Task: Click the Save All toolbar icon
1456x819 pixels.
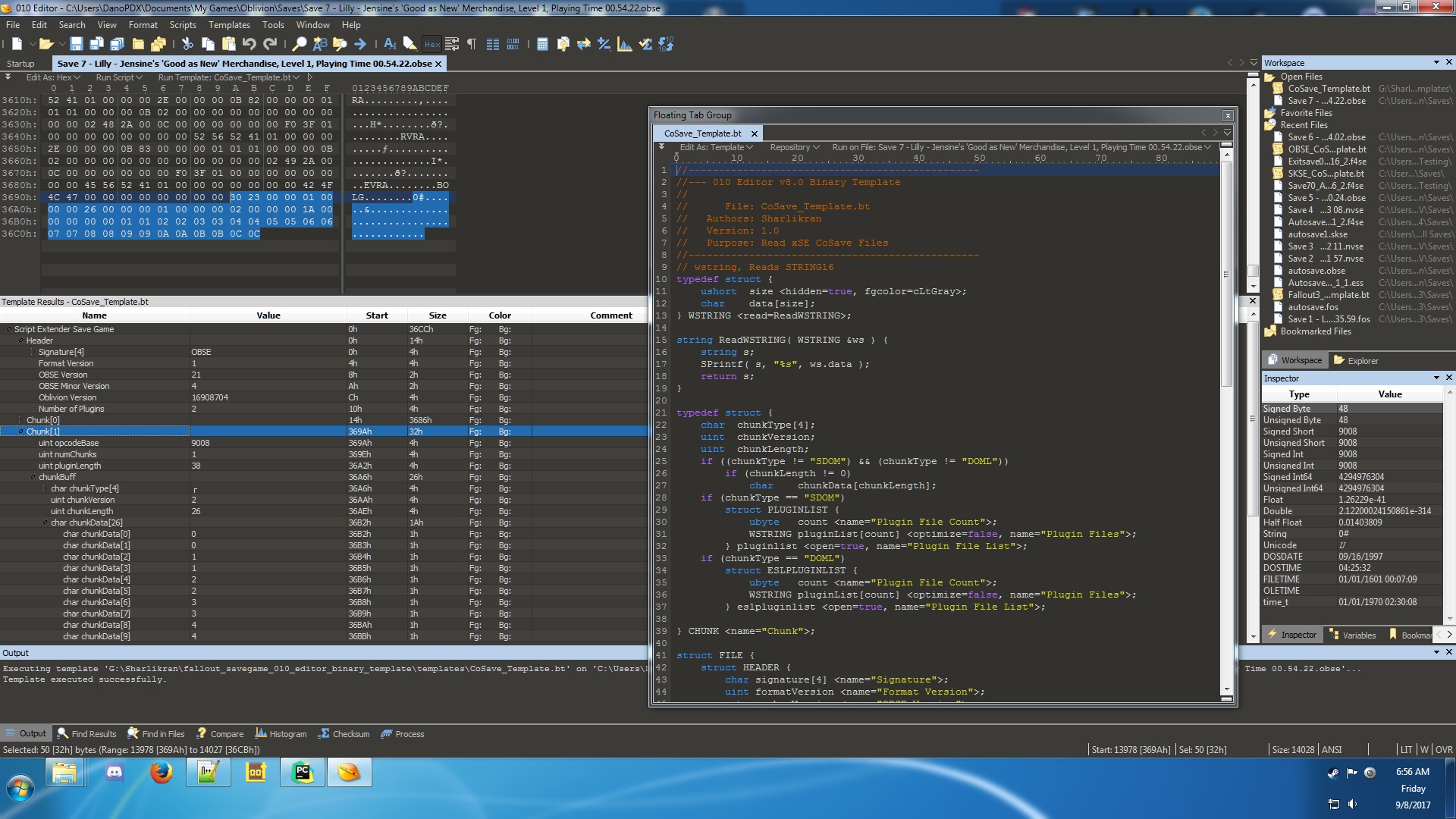Action: point(118,44)
